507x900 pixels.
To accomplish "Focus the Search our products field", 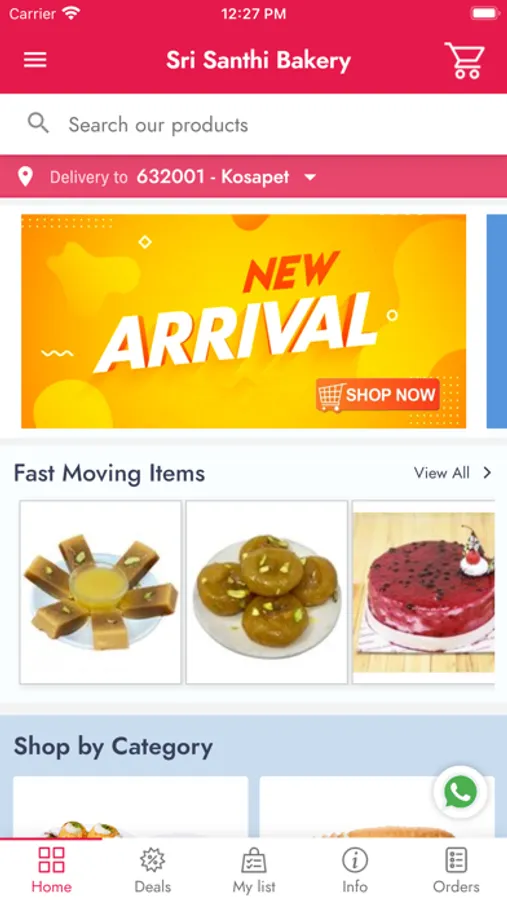I will pos(253,124).
